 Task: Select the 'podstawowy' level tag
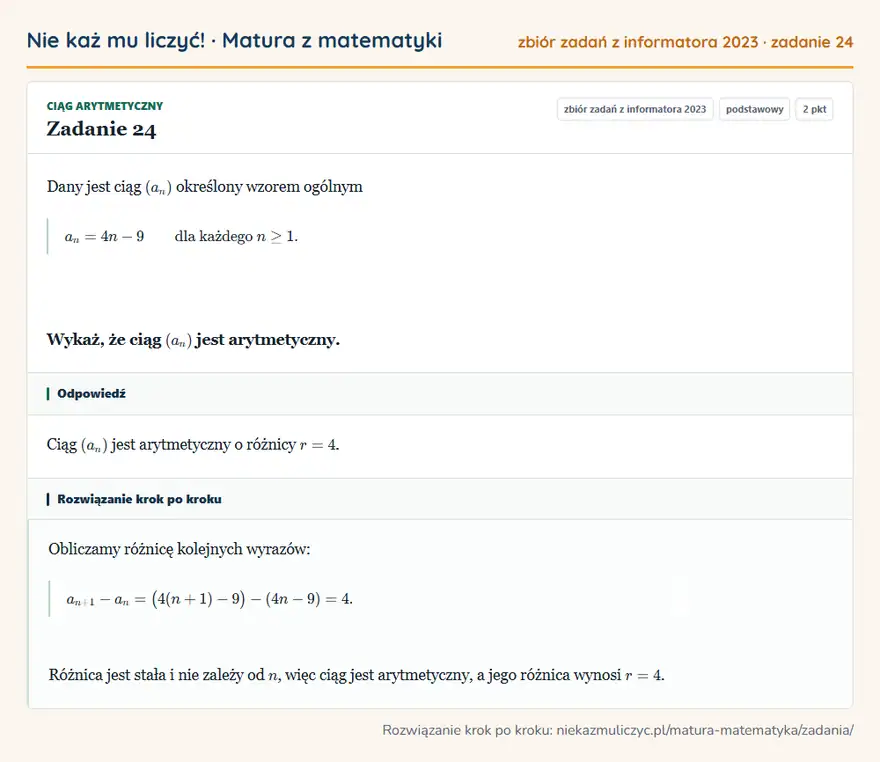tap(754, 109)
